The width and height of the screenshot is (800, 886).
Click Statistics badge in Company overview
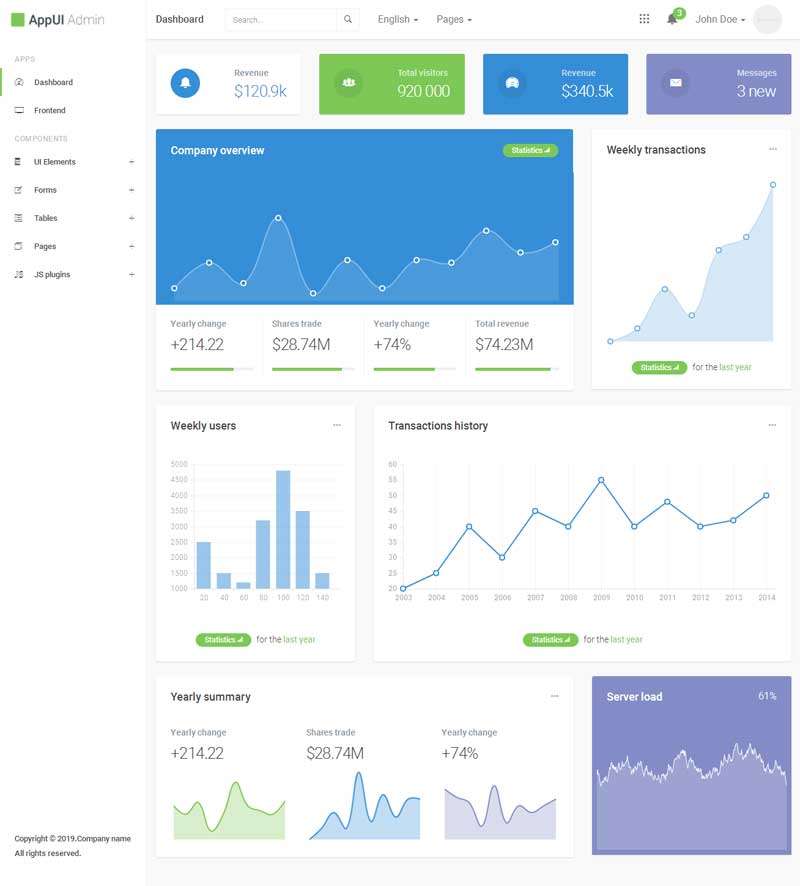[530, 150]
